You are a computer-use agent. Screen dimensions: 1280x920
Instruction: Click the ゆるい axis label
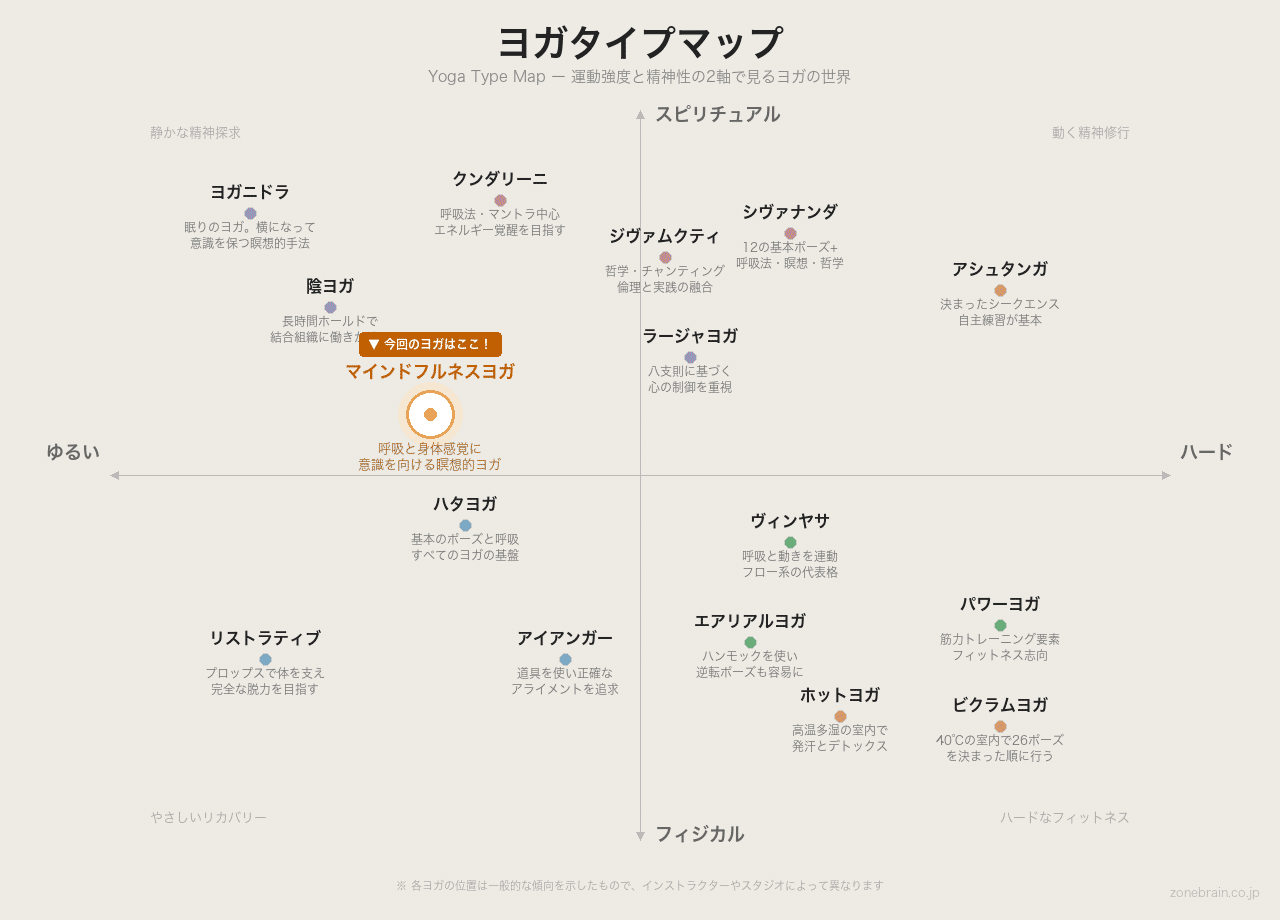tap(73, 452)
